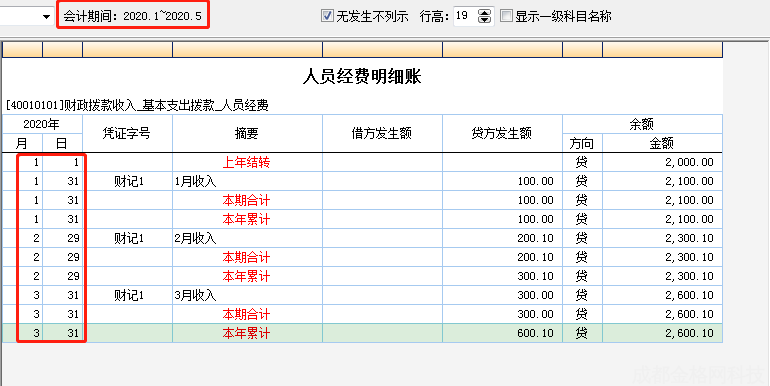The width and height of the screenshot is (770, 386).
Task: Click the 行高 value field showing 19
Action: click(x=466, y=16)
